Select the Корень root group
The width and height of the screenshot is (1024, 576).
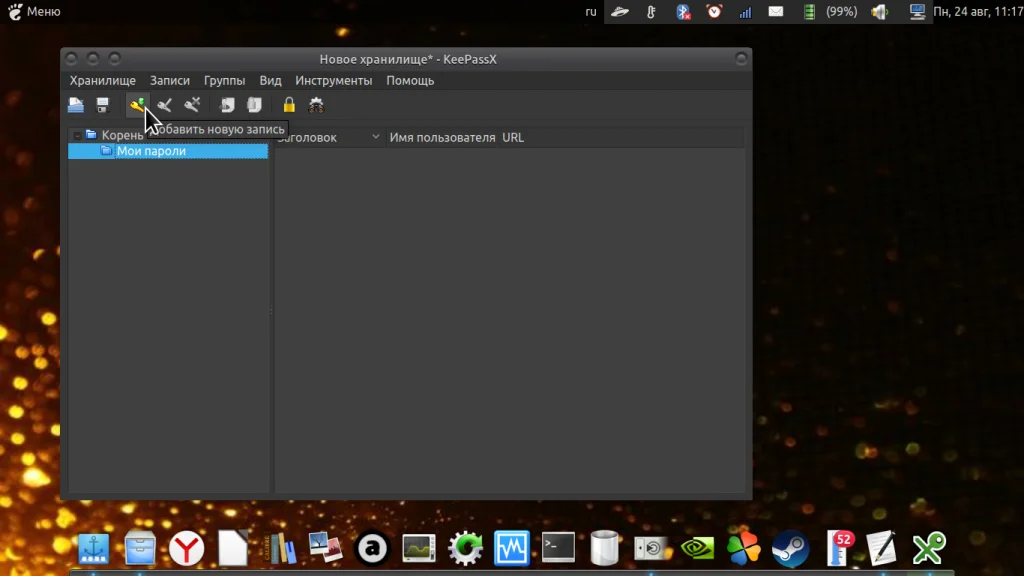click(x=122, y=135)
